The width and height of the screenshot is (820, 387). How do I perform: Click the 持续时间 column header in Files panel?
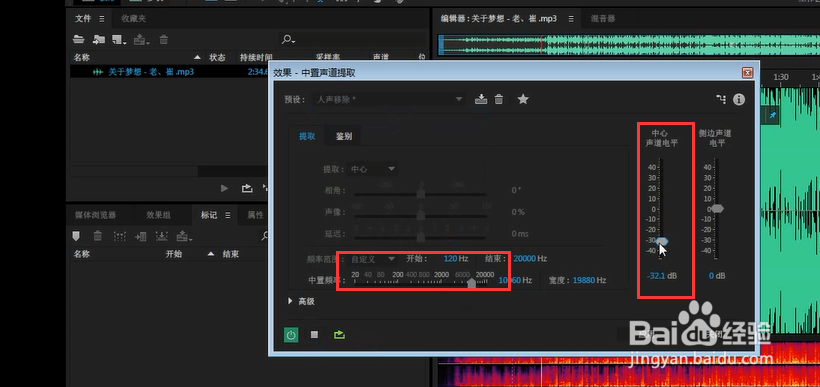256,57
